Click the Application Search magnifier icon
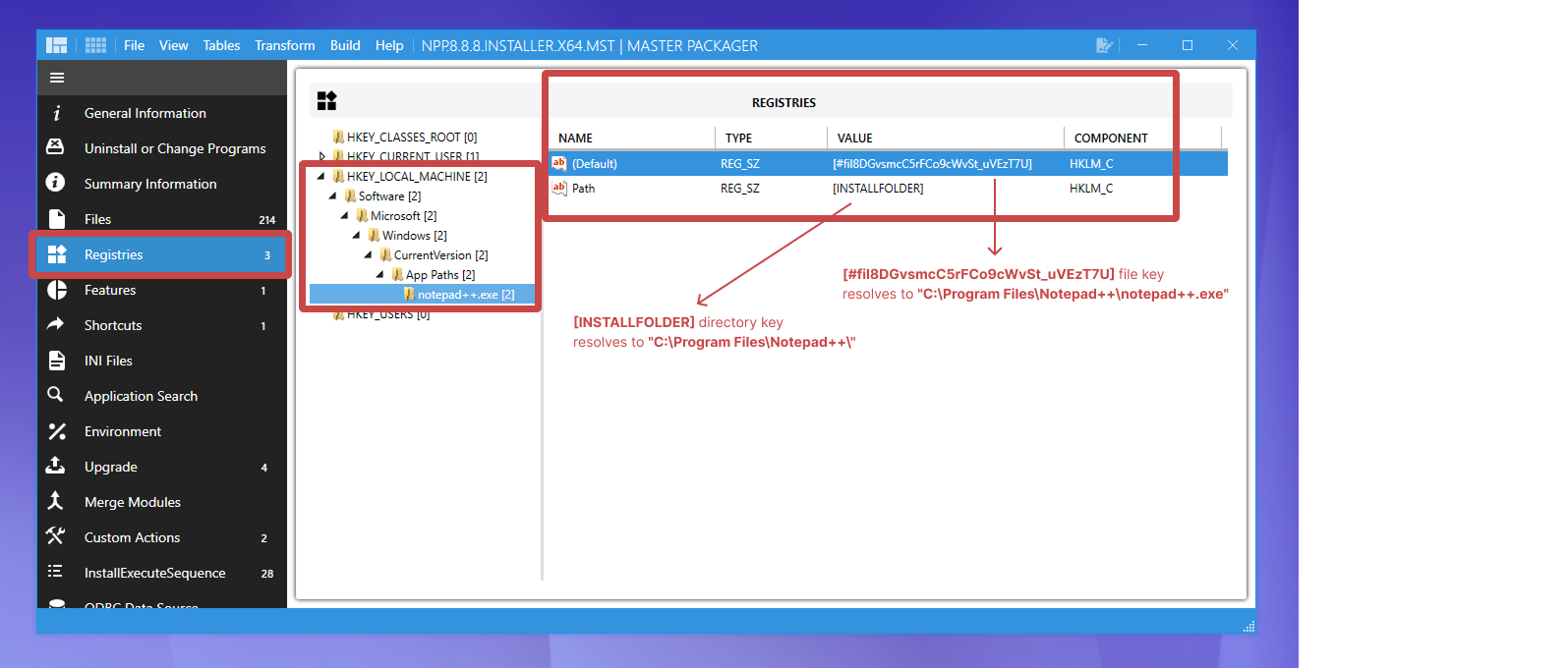Screen dimensions: 1568x668 point(56,395)
